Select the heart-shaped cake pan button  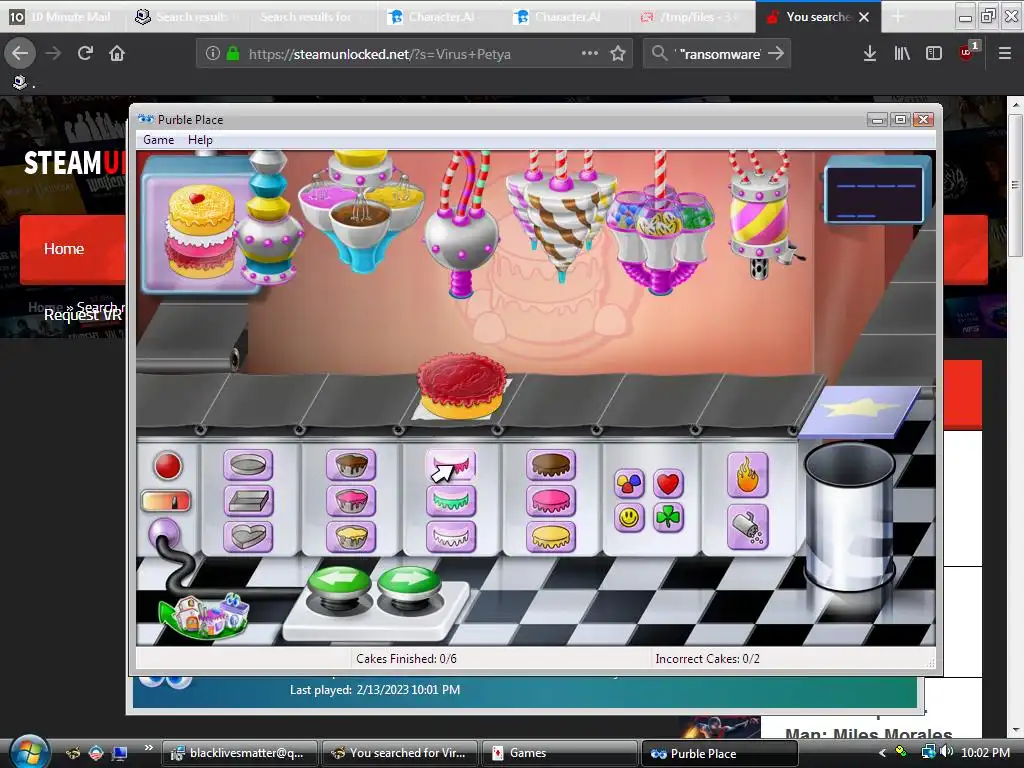click(248, 537)
